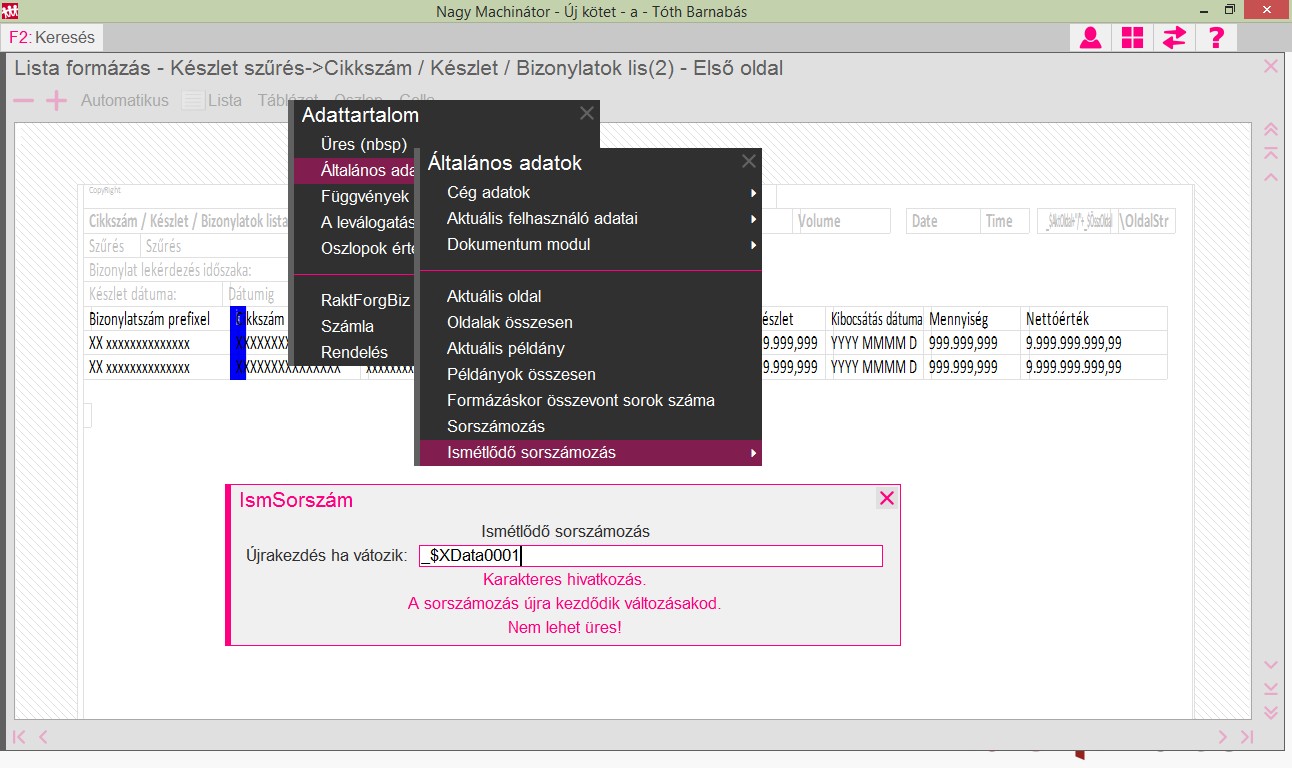Click the Kibocsátás dátuma column header
The image size is (1292, 768).
[876, 319]
